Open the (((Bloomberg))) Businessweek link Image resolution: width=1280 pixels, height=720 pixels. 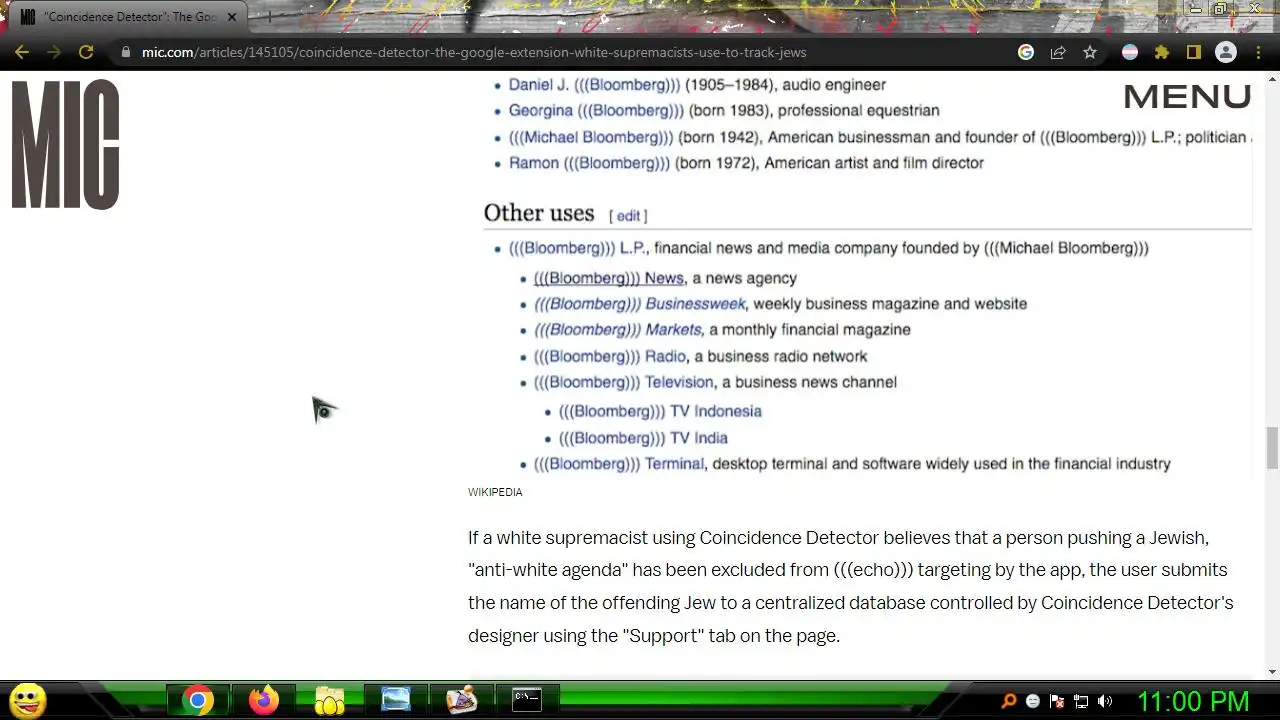click(x=640, y=304)
